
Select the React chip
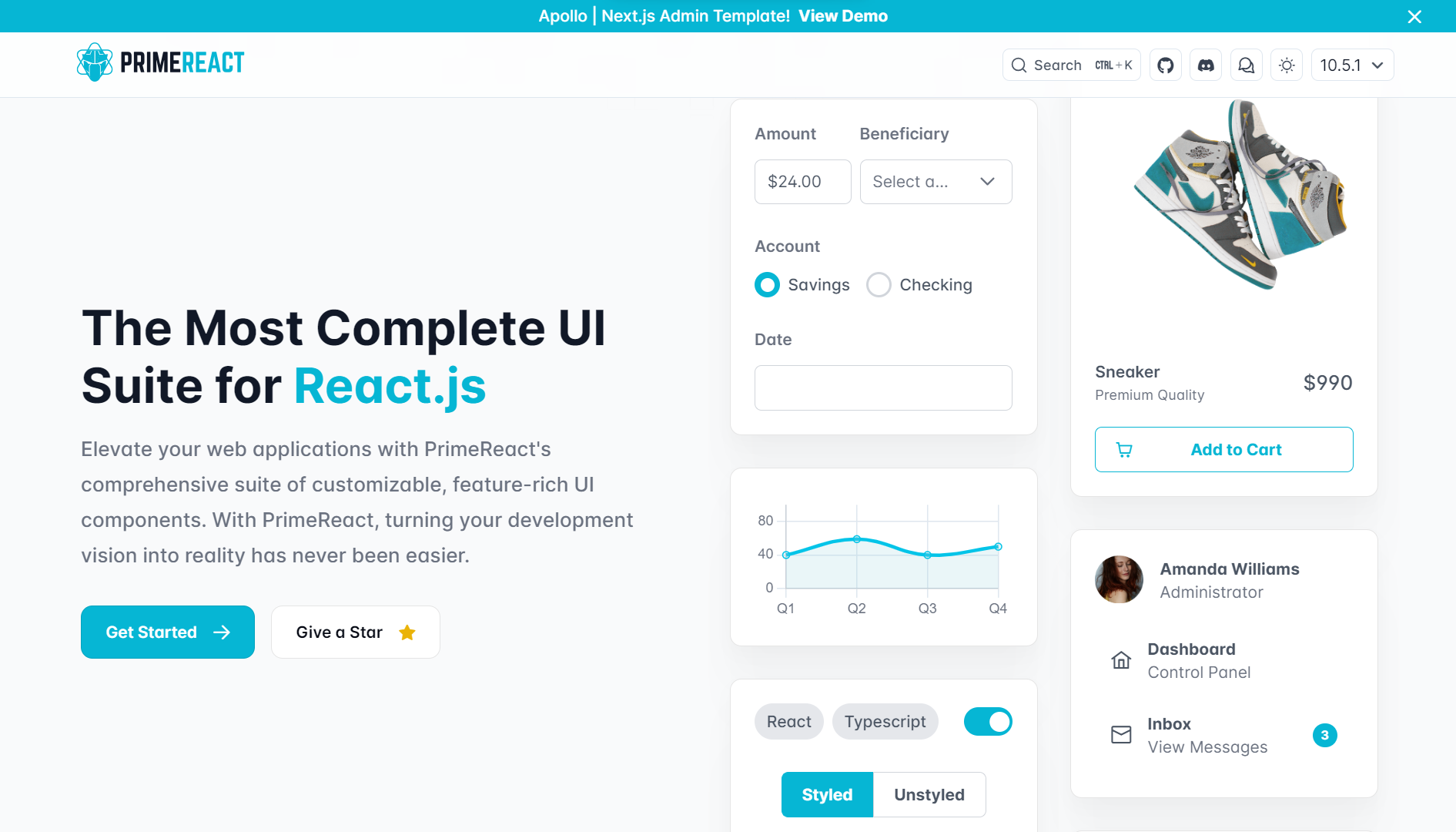pos(788,722)
